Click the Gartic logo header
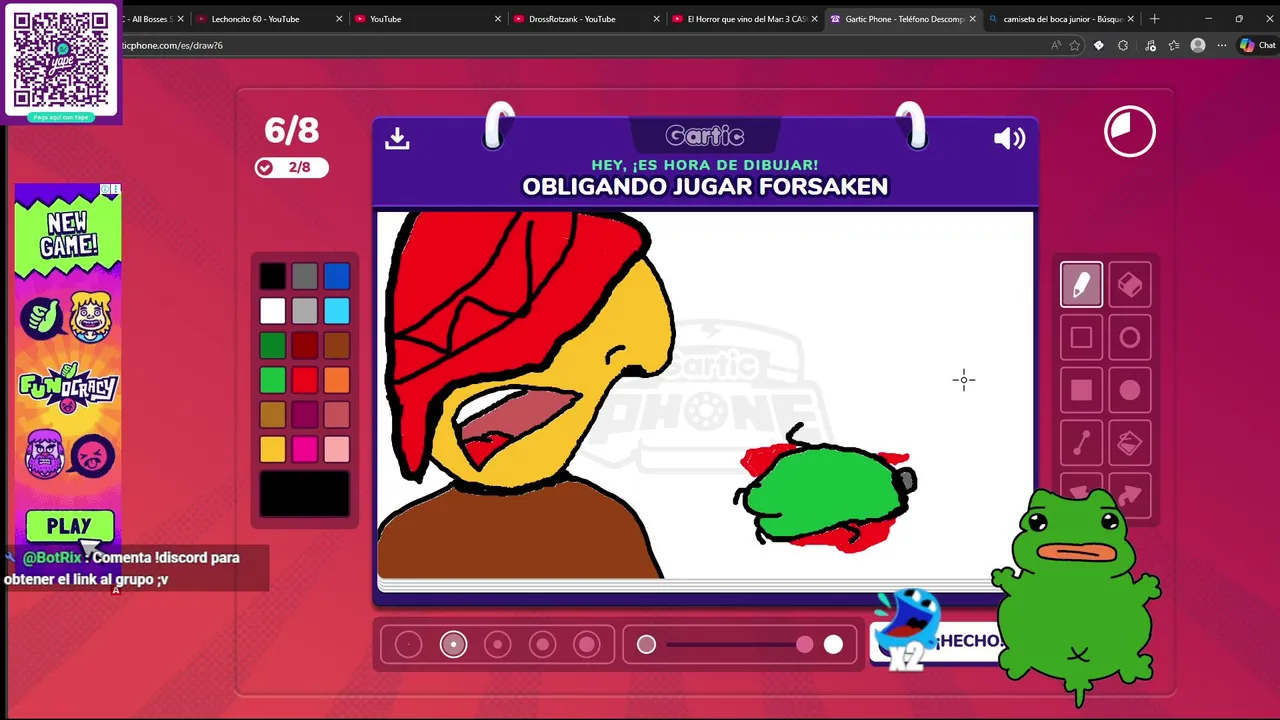The height and width of the screenshot is (720, 1280). (705, 136)
